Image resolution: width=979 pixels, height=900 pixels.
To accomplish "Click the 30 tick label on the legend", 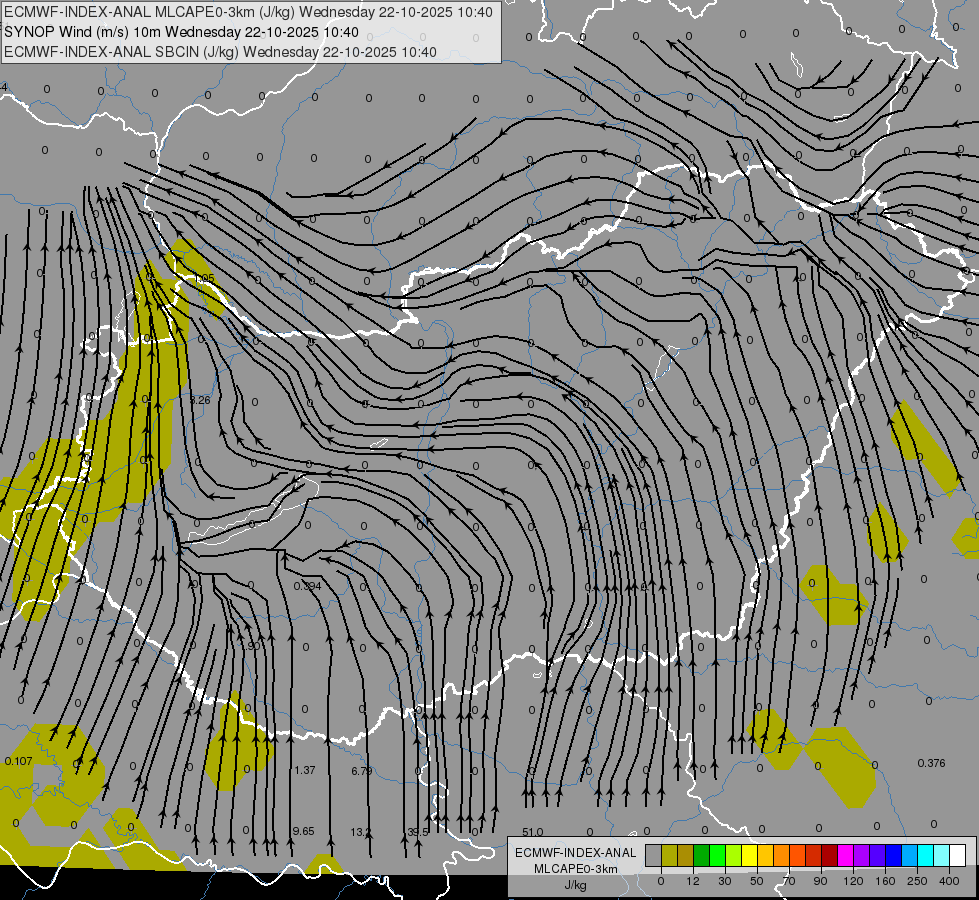I will coord(725,881).
